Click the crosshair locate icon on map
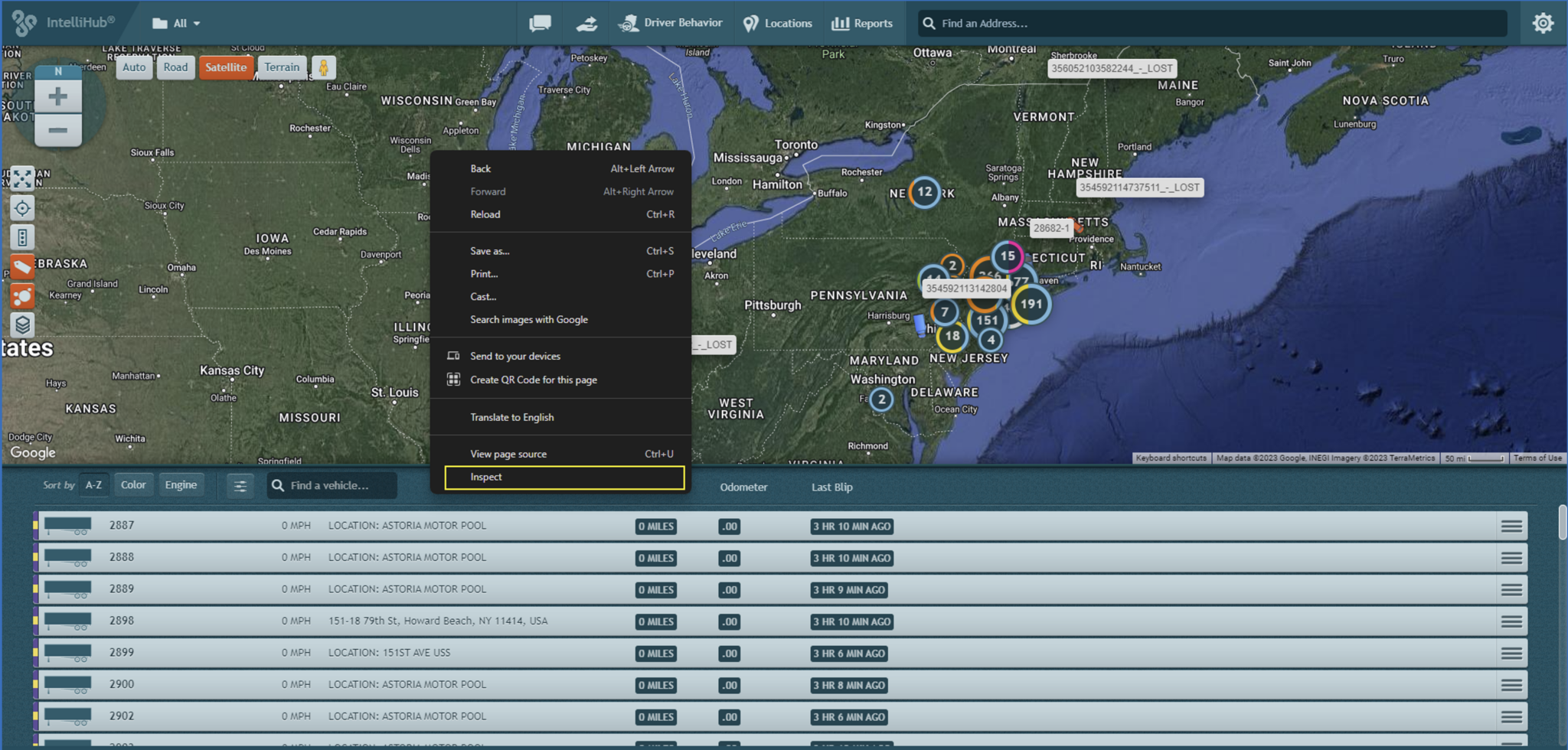This screenshot has width=1568, height=750. coord(22,207)
